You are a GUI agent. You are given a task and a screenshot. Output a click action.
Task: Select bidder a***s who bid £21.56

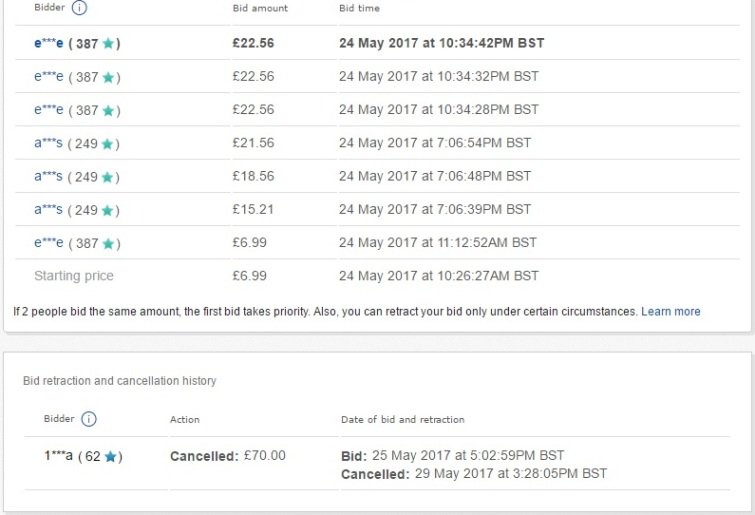(48, 143)
